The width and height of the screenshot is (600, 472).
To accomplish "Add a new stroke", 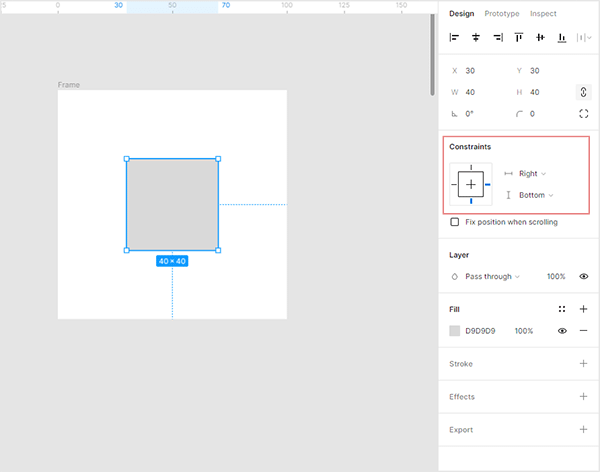I will pos(583,364).
